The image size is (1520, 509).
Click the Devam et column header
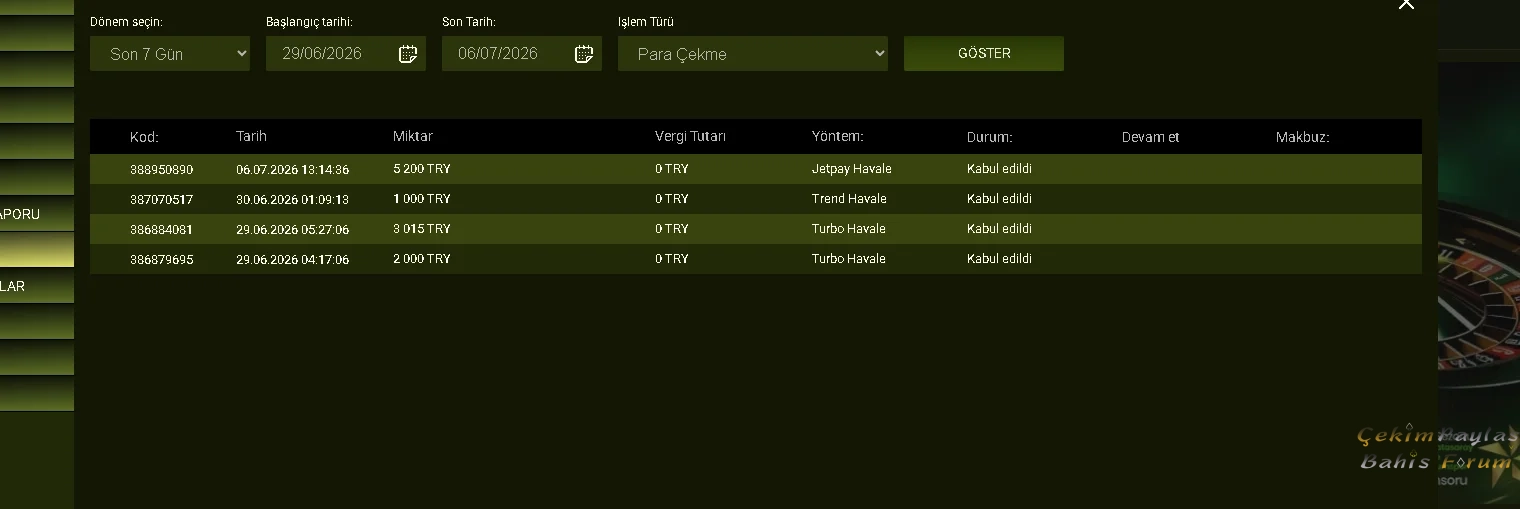coord(1151,137)
